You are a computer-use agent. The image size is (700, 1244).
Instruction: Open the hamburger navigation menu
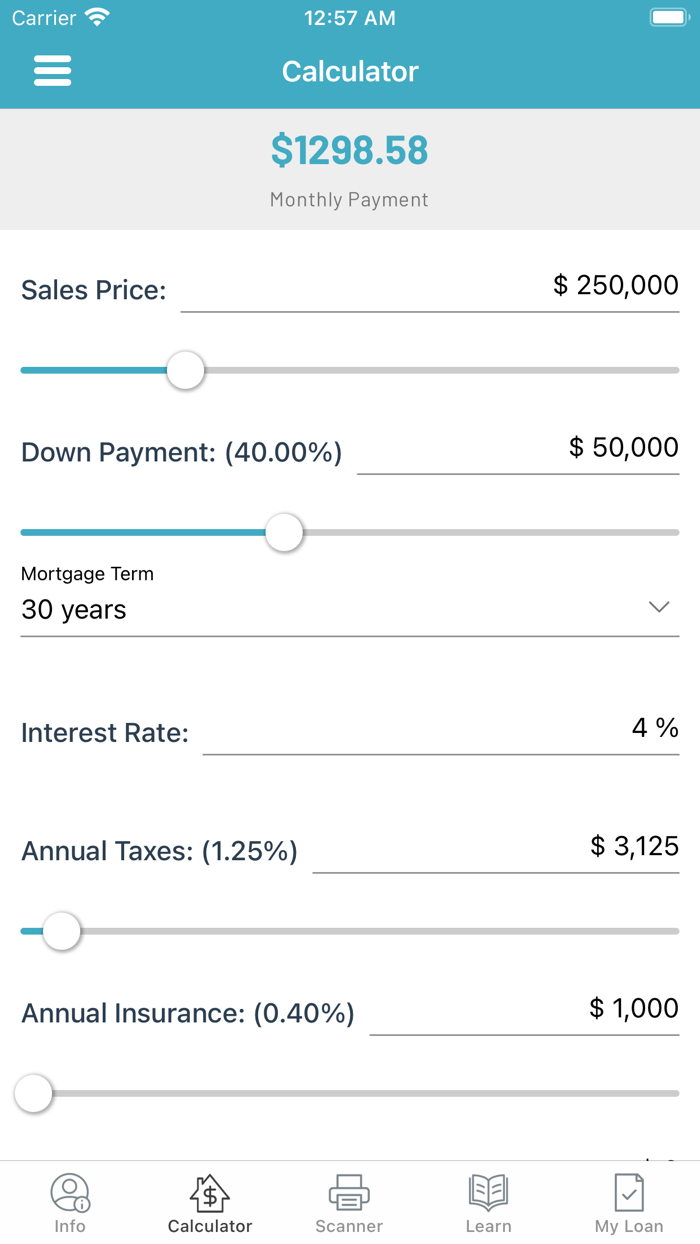(x=52, y=70)
